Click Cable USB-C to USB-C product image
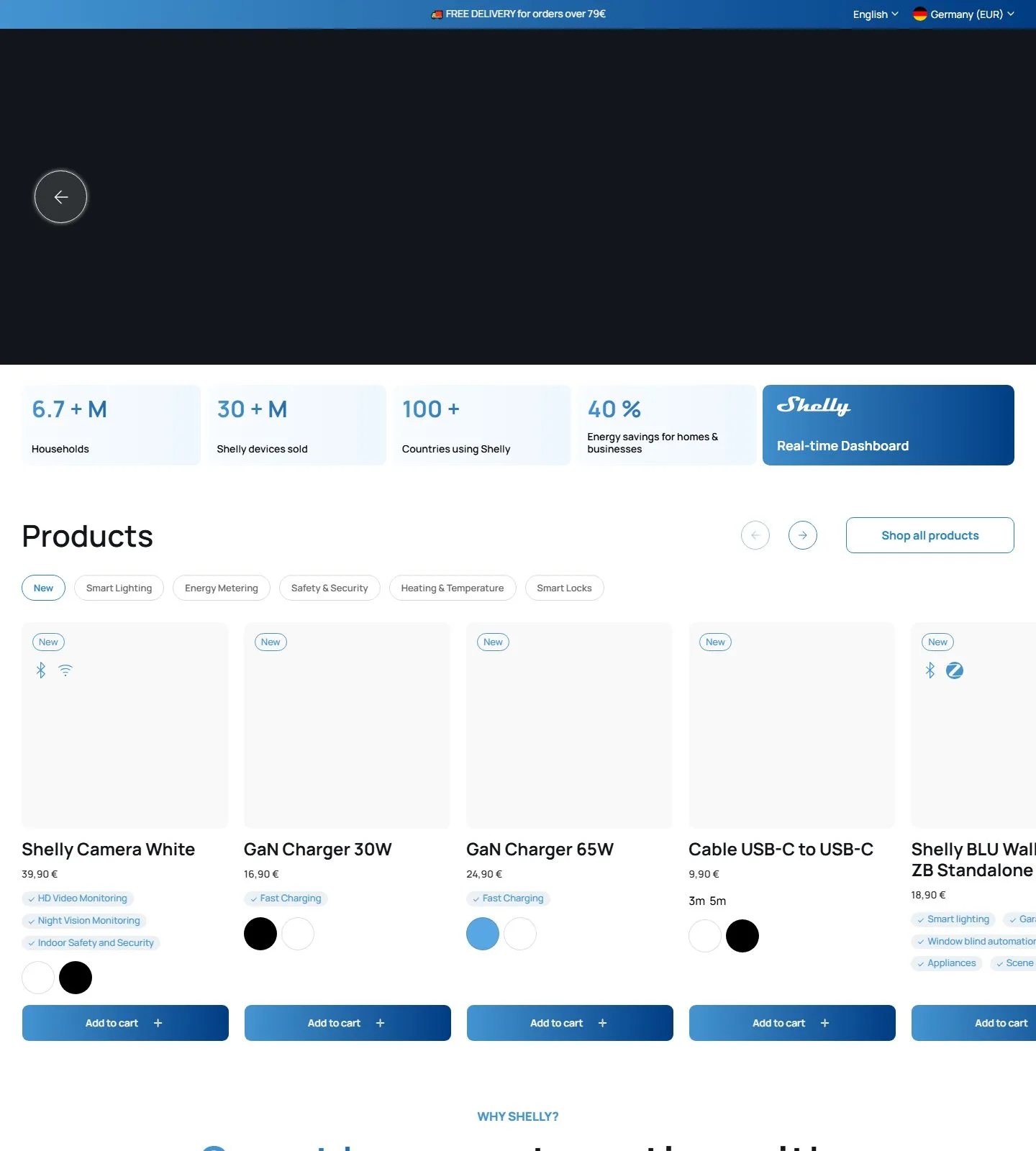 click(792, 725)
